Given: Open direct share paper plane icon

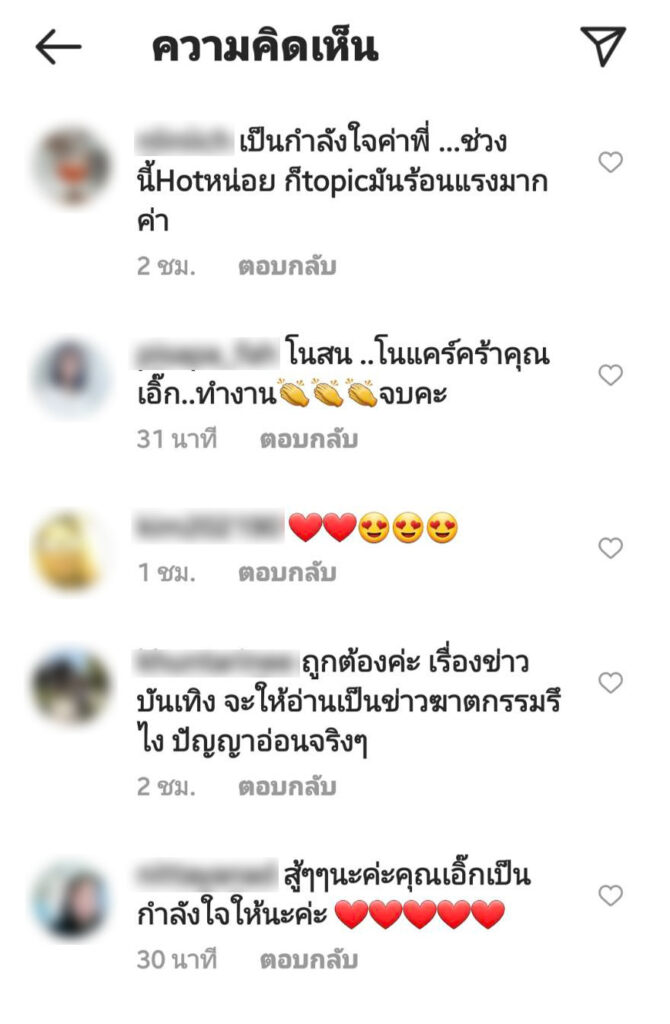Looking at the screenshot, I should [603, 45].
